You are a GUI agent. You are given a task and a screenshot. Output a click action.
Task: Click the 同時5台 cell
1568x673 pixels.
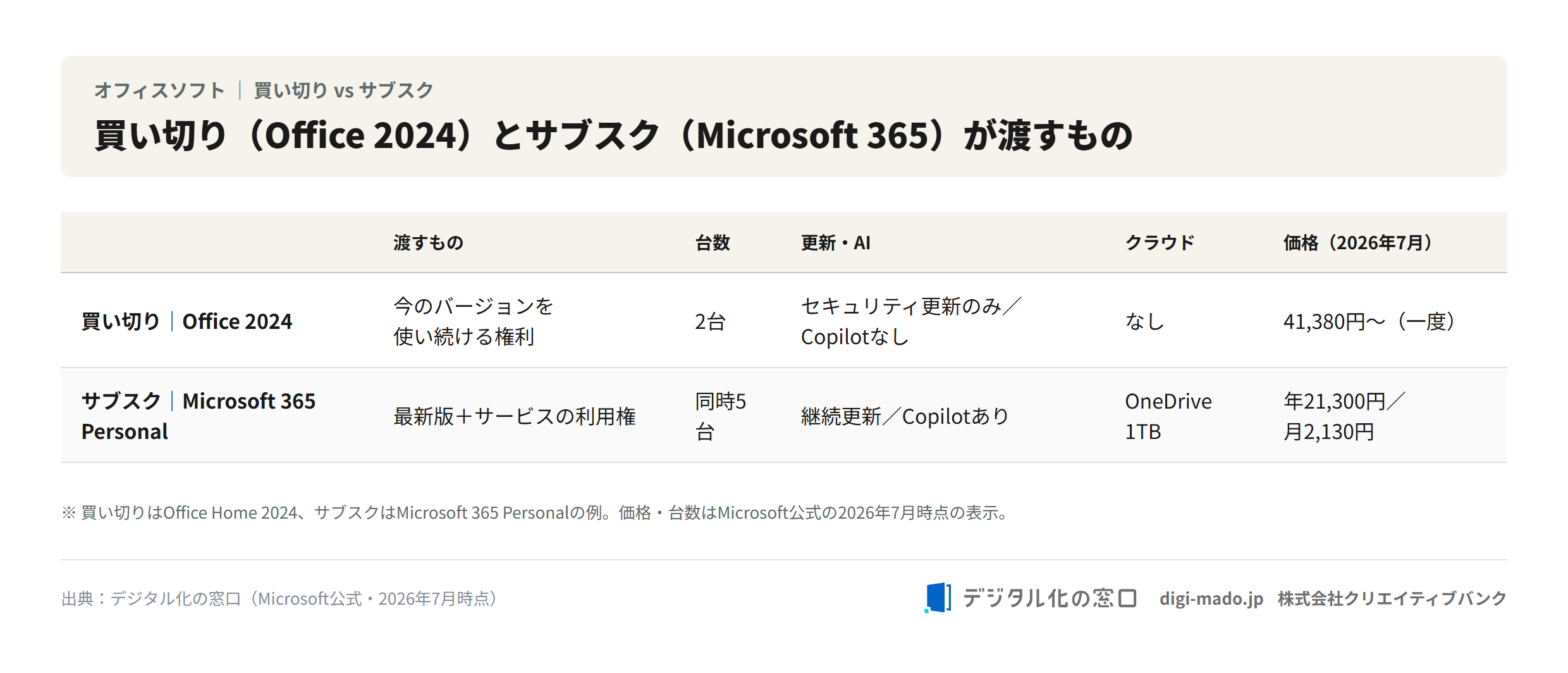(x=720, y=416)
